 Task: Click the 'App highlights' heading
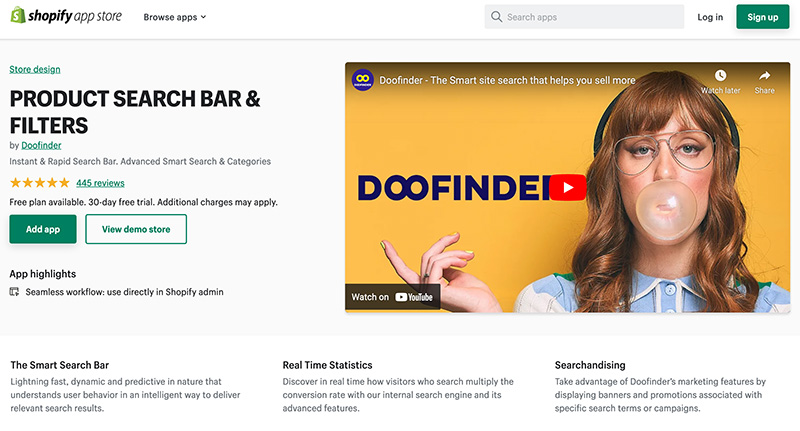click(x=42, y=274)
